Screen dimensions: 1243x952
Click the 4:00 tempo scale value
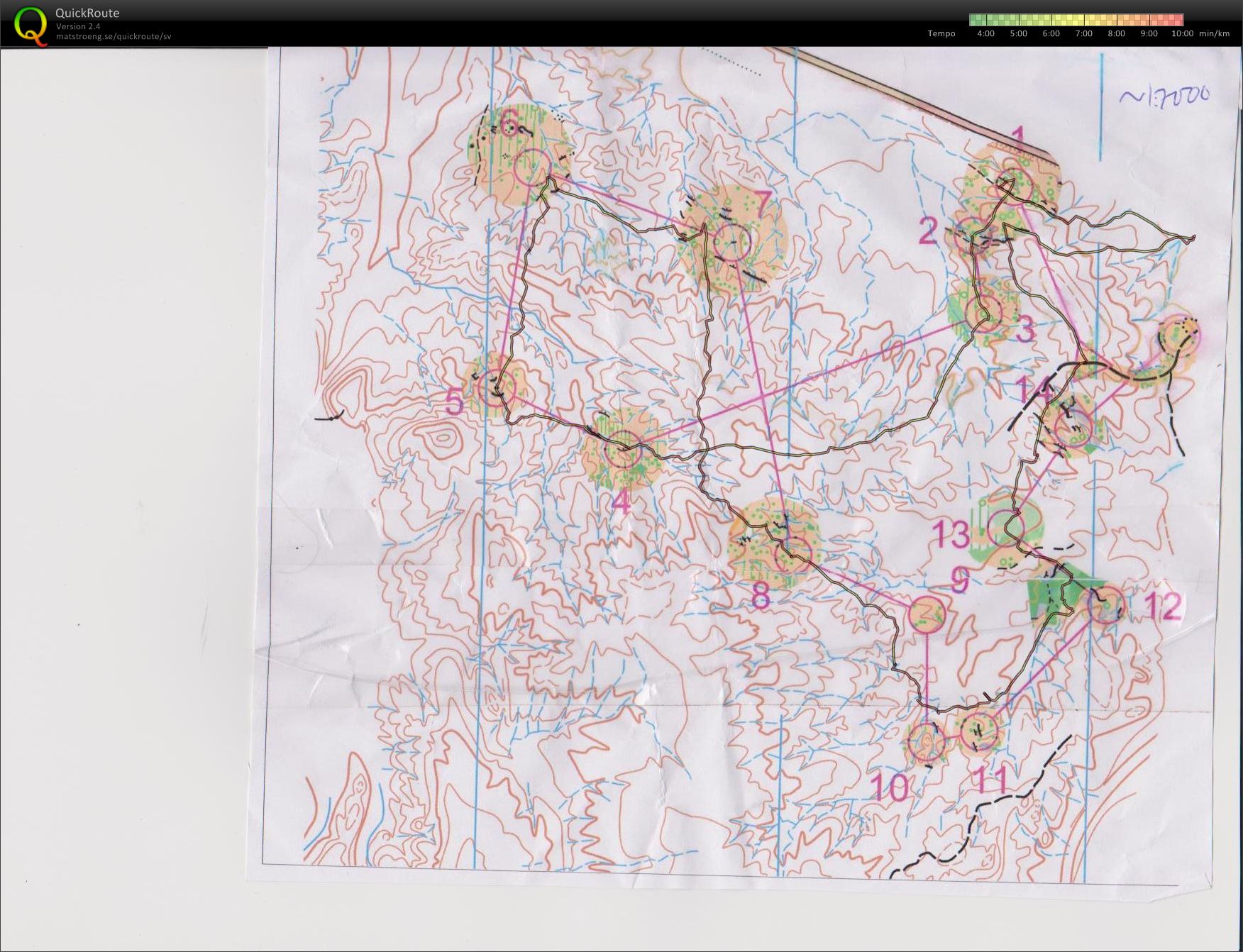click(985, 33)
